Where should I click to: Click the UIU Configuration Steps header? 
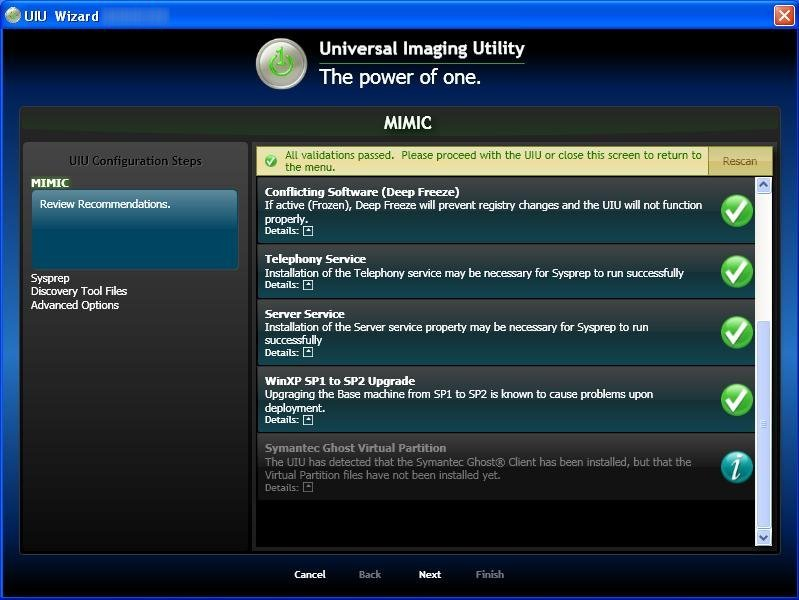pyautogui.click(x=136, y=161)
